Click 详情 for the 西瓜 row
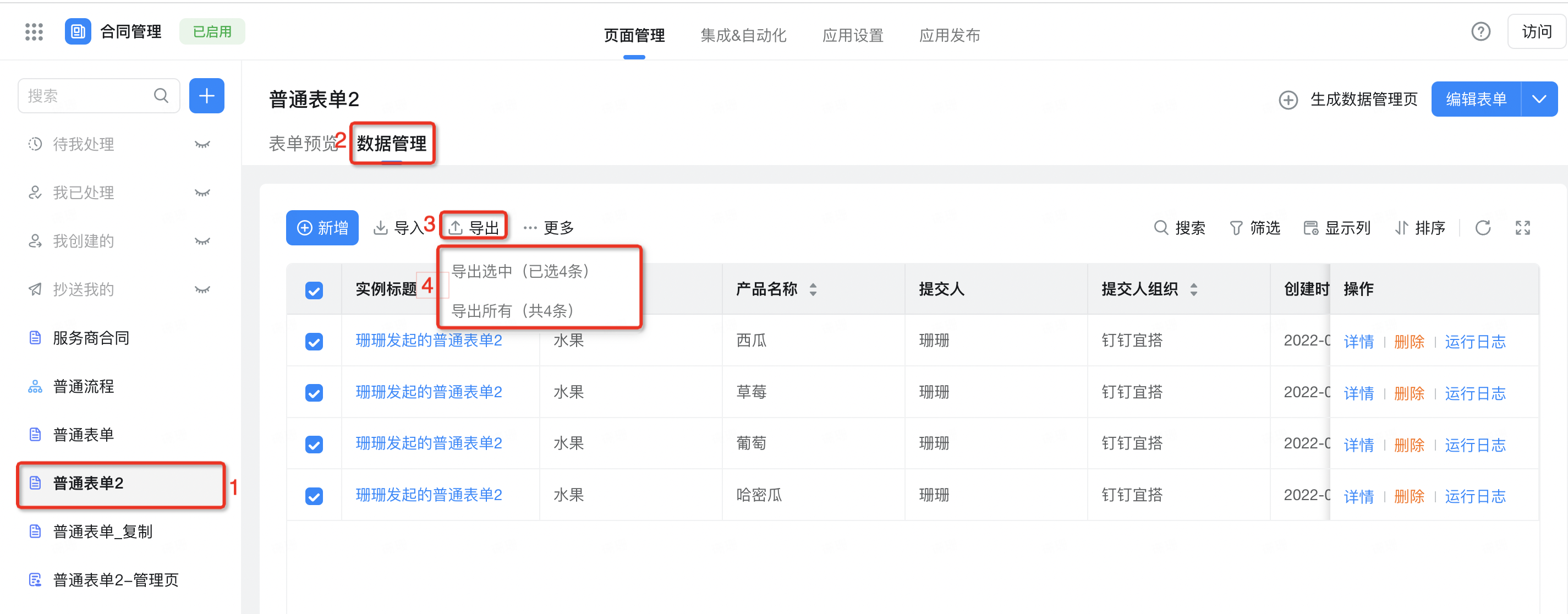 [x=1358, y=342]
